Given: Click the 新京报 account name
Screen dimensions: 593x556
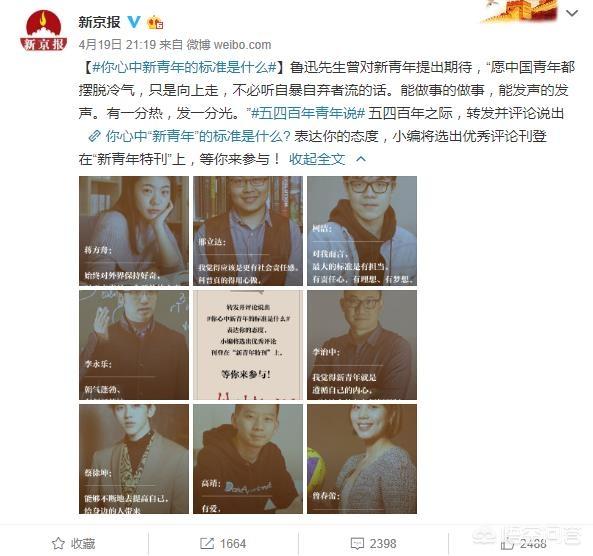Looking at the screenshot, I should pyautogui.click(x=99, y=22).
